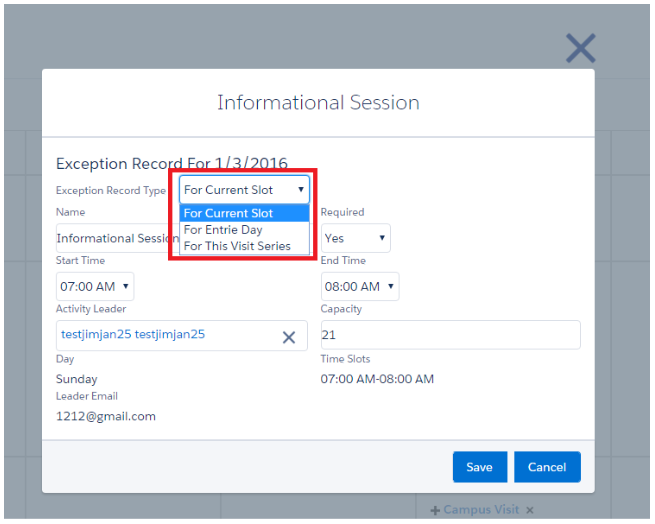This screenshot has height=524, width=655.
Task: Clear the Activity Leader with its X icon
Action: point(289,337)
